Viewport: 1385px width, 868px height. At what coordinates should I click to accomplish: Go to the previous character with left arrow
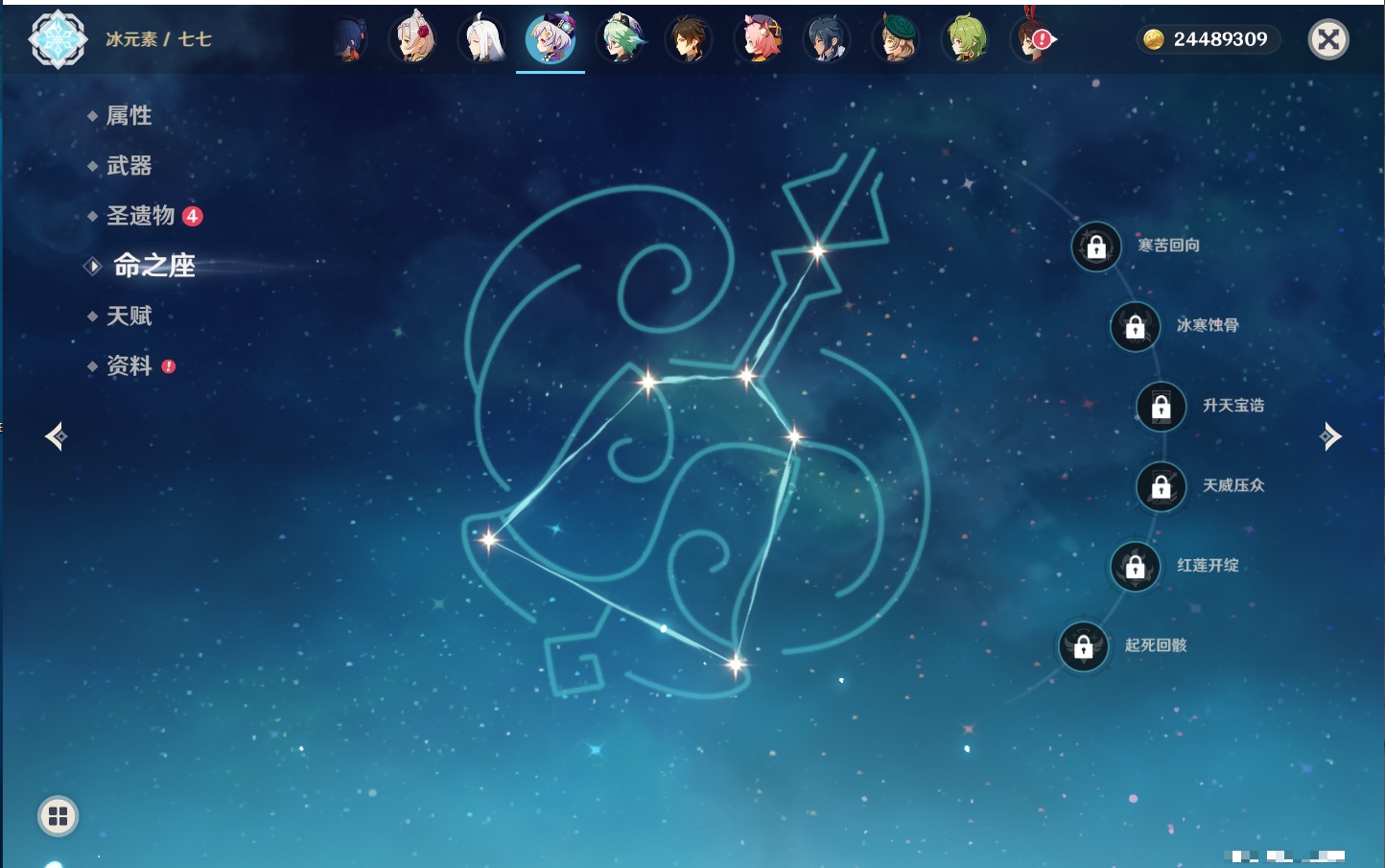pyautogui.click(x=56, y=436)
